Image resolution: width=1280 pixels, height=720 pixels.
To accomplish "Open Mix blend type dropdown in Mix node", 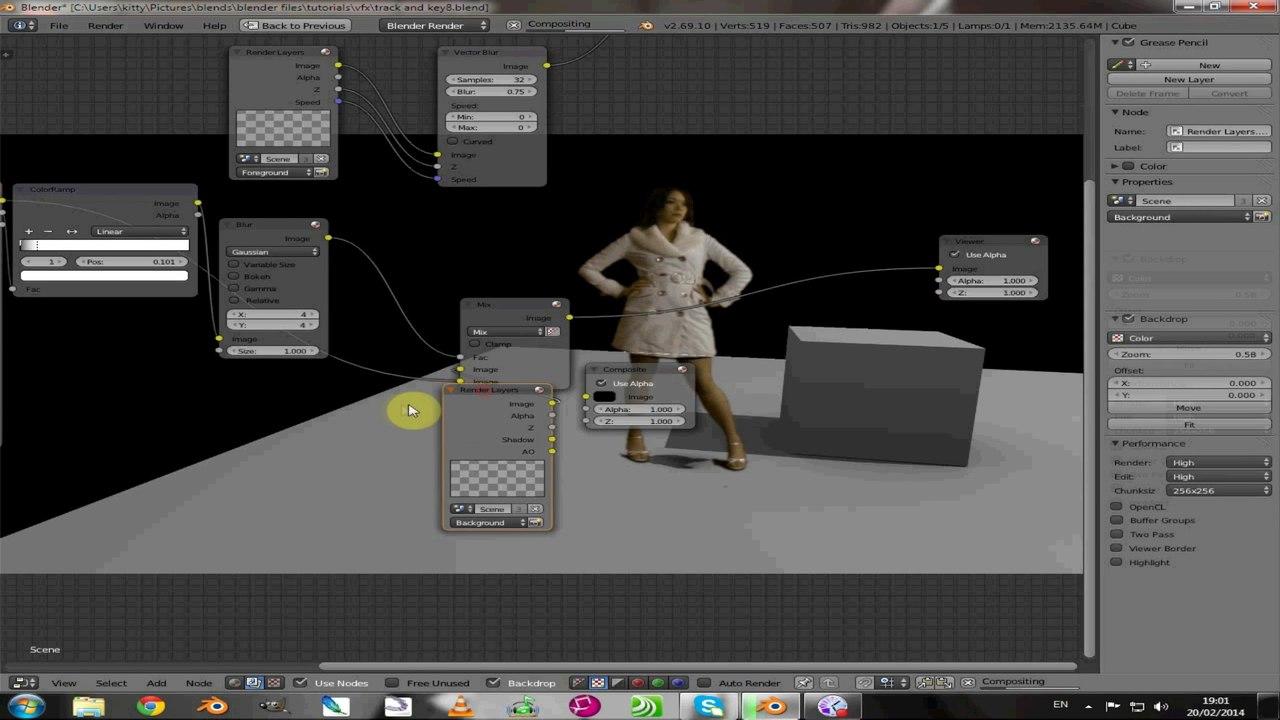I will 506,332.
